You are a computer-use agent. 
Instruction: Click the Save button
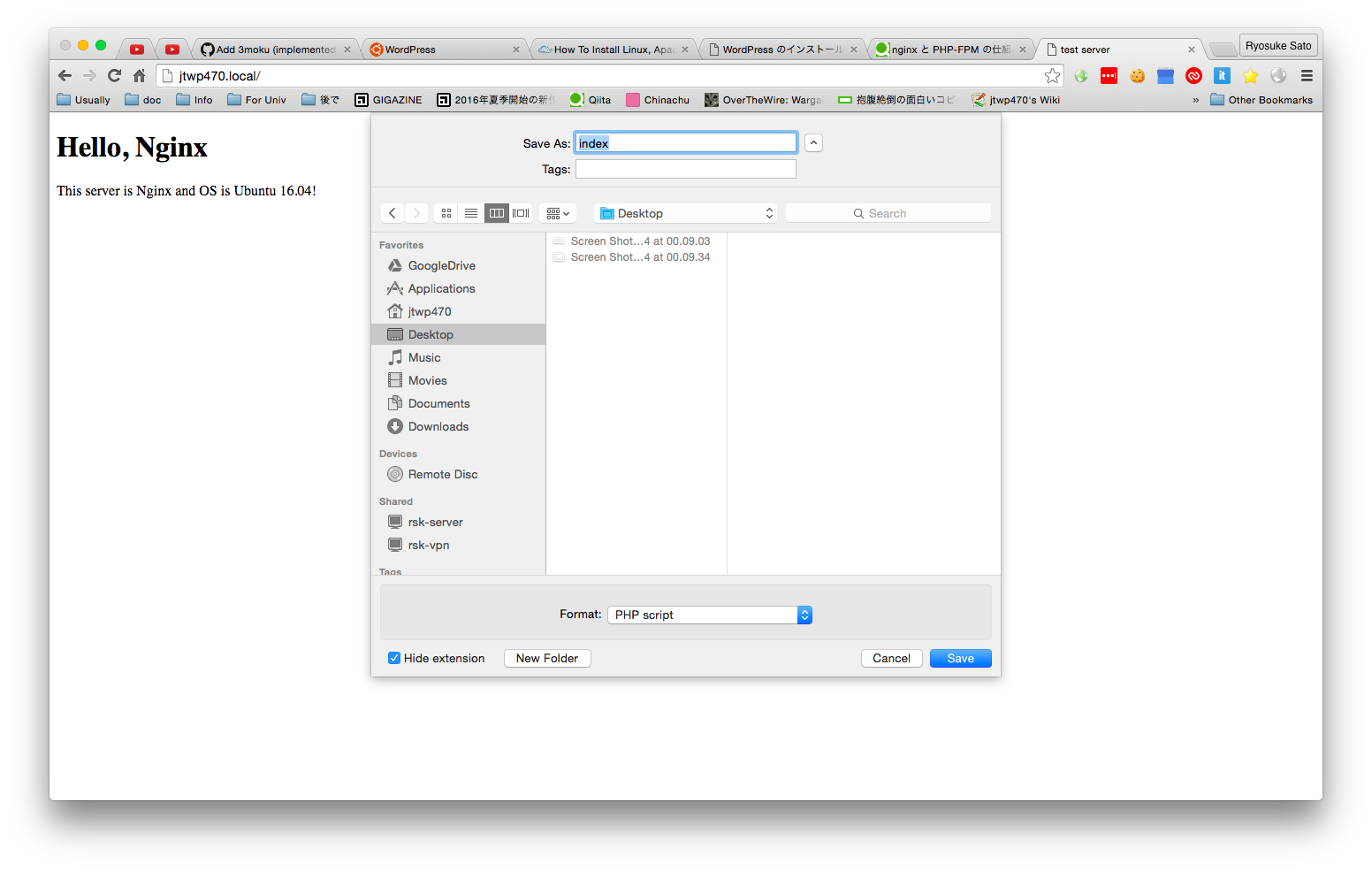click(x=960, y=658)
